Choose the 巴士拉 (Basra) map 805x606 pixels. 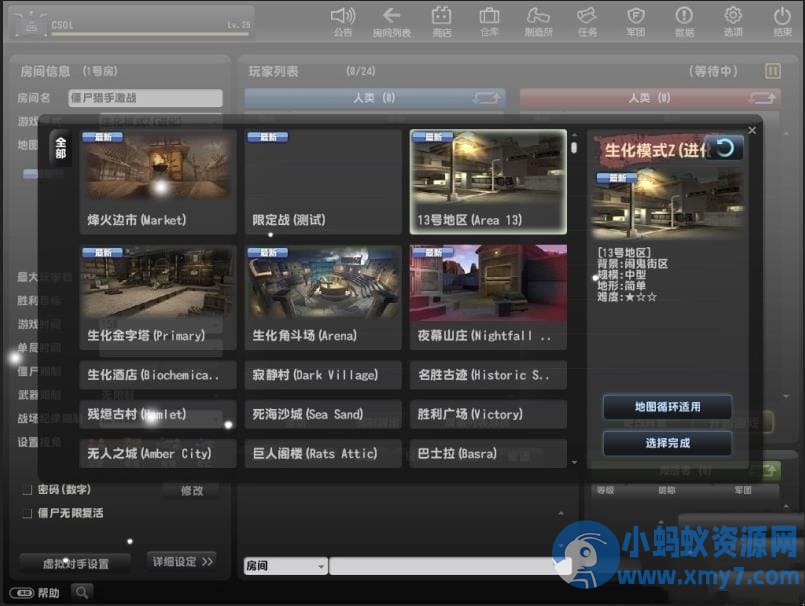pyautogui.click(x=488, y=453)
